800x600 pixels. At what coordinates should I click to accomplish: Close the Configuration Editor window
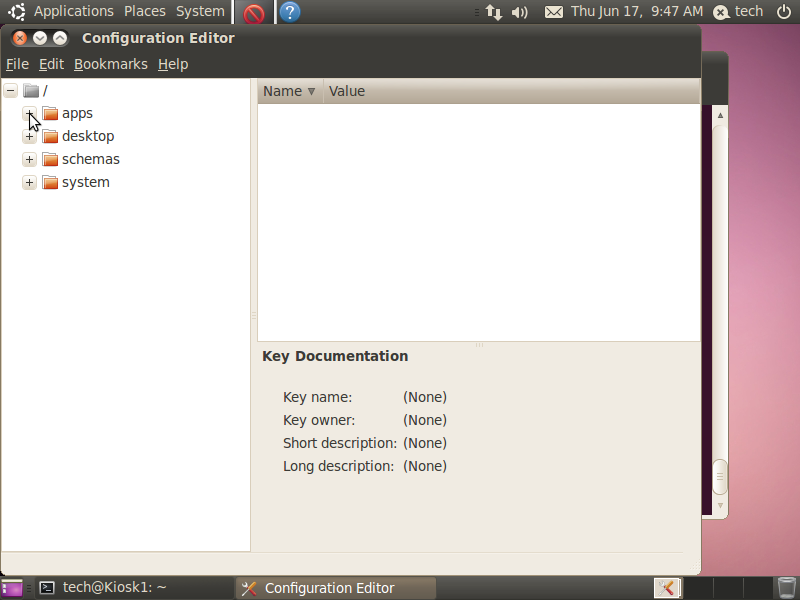(x=19, y=38)
